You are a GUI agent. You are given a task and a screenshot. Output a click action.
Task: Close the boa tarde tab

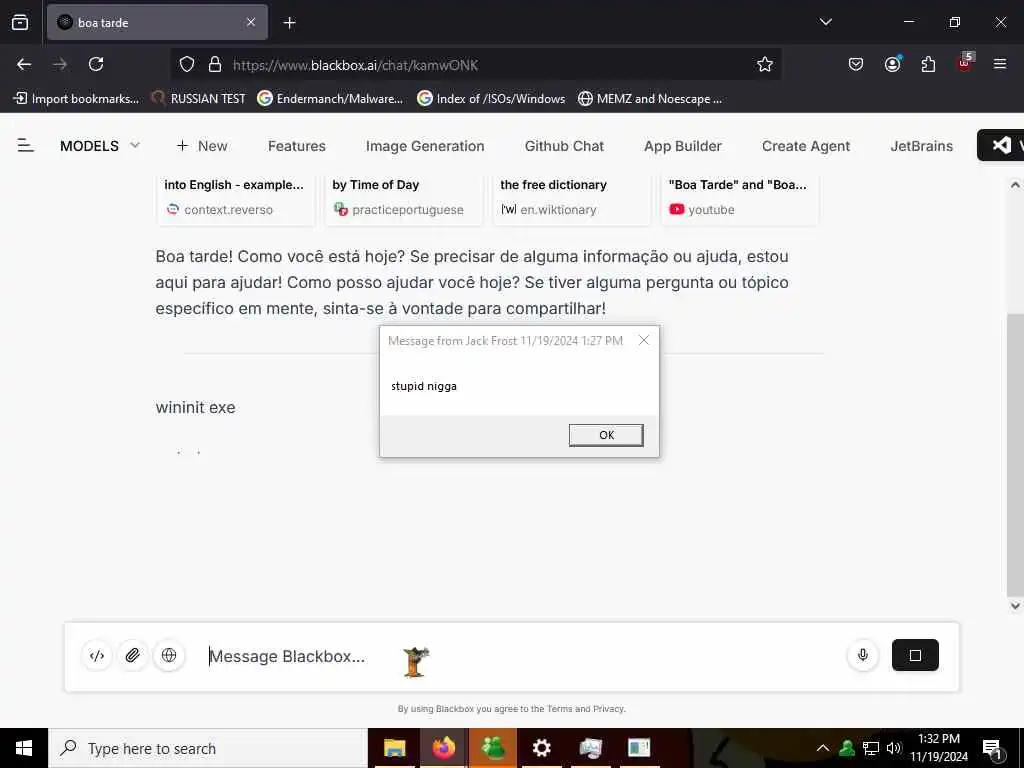(x=251, y=22)
